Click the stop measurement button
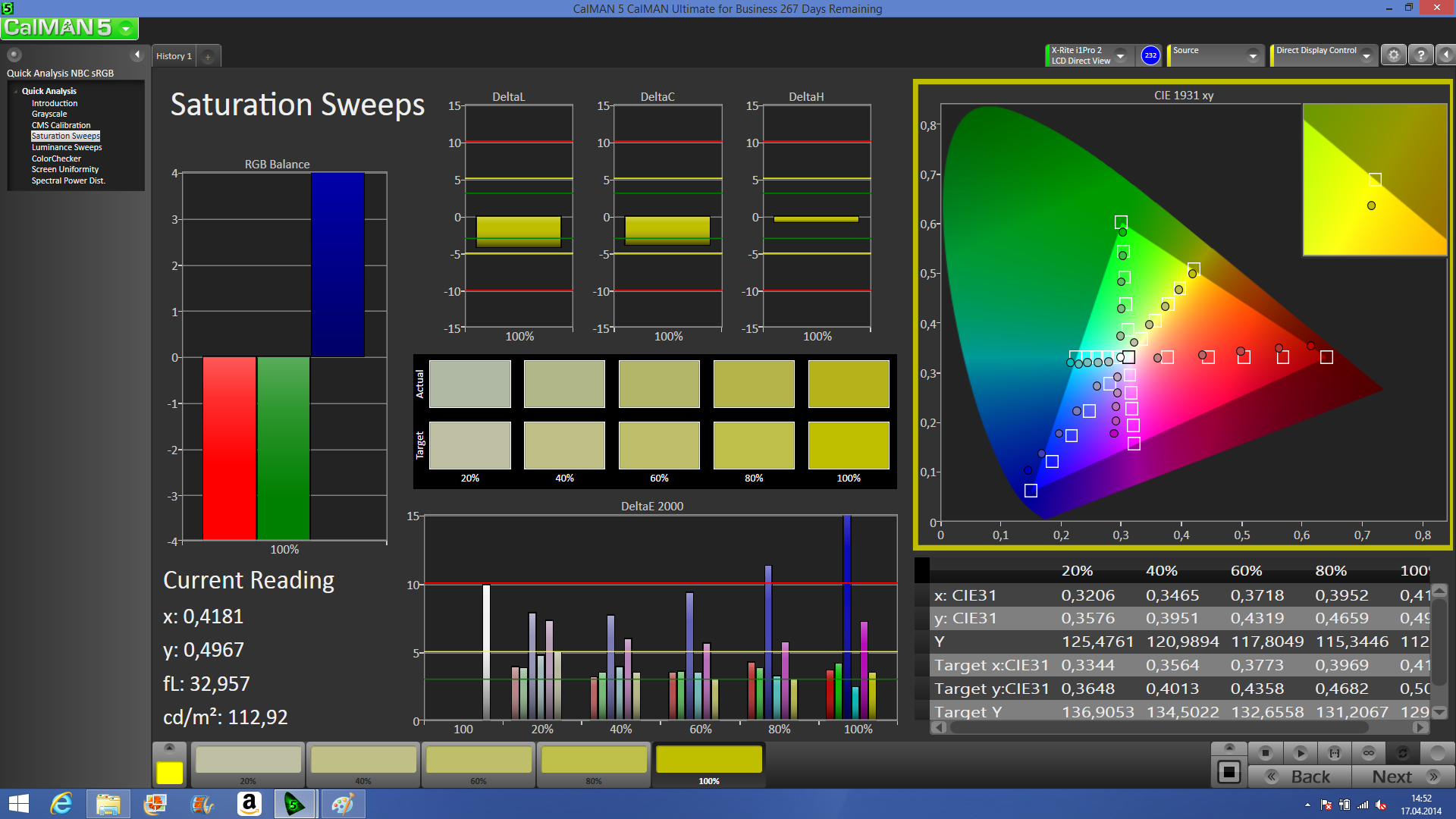Image resolution: width=1456 pixels, height=819 pixels. tap(1265, 753)
